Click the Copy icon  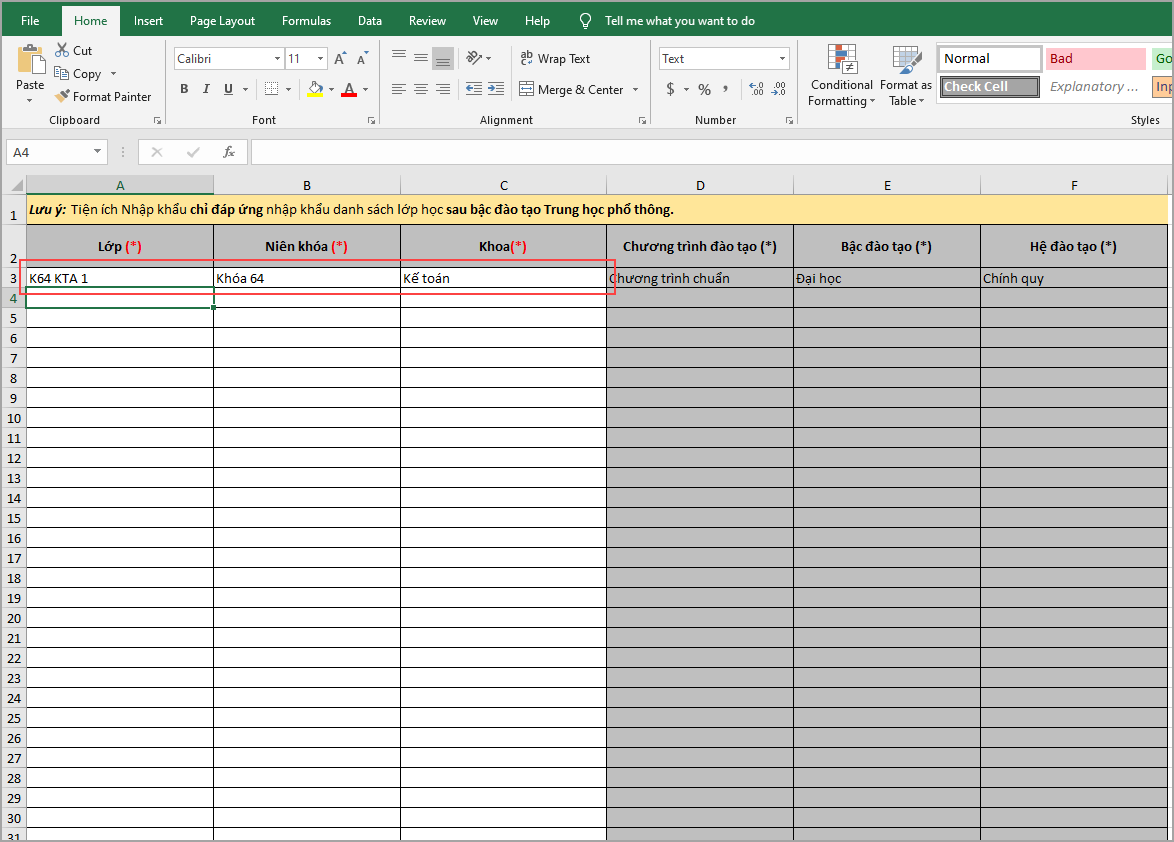61,73
